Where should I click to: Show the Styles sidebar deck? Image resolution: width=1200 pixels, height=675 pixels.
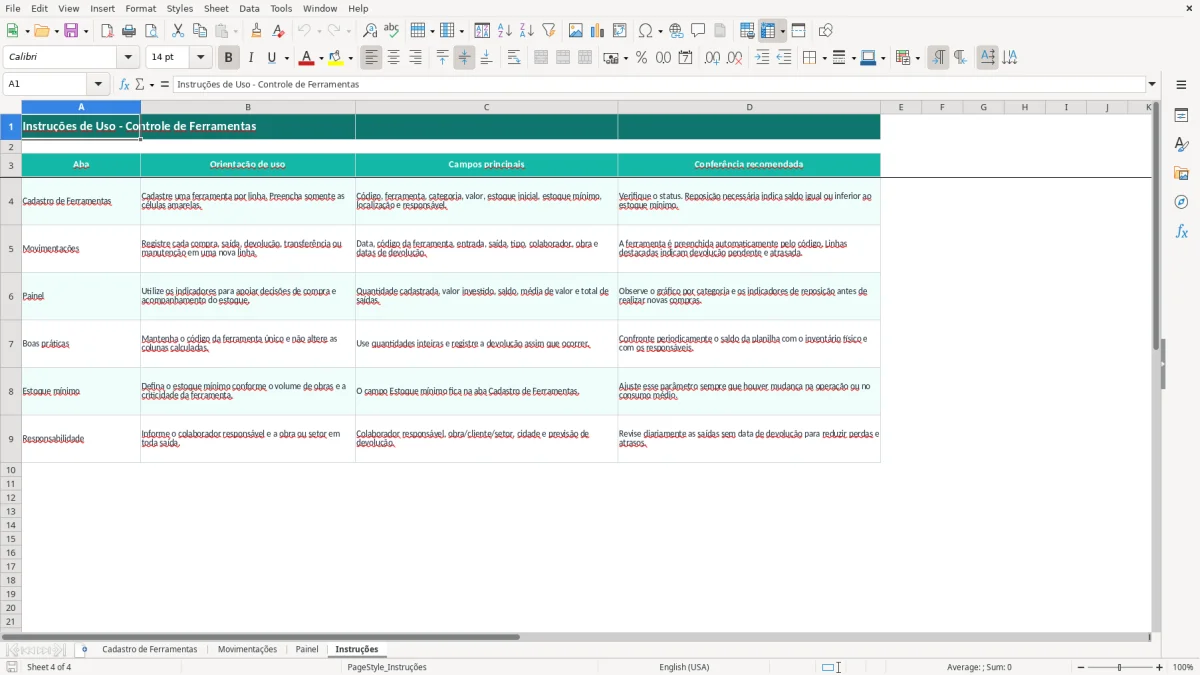(x=1181, y=144)
